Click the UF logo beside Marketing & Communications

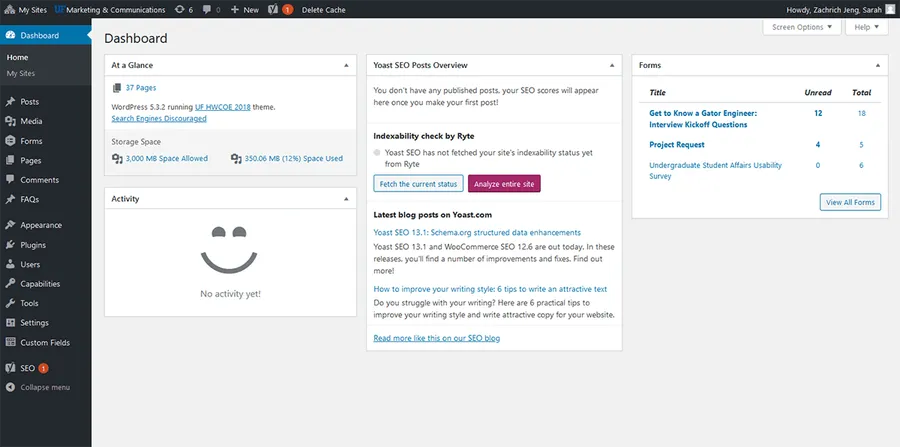tap(60, 10)
